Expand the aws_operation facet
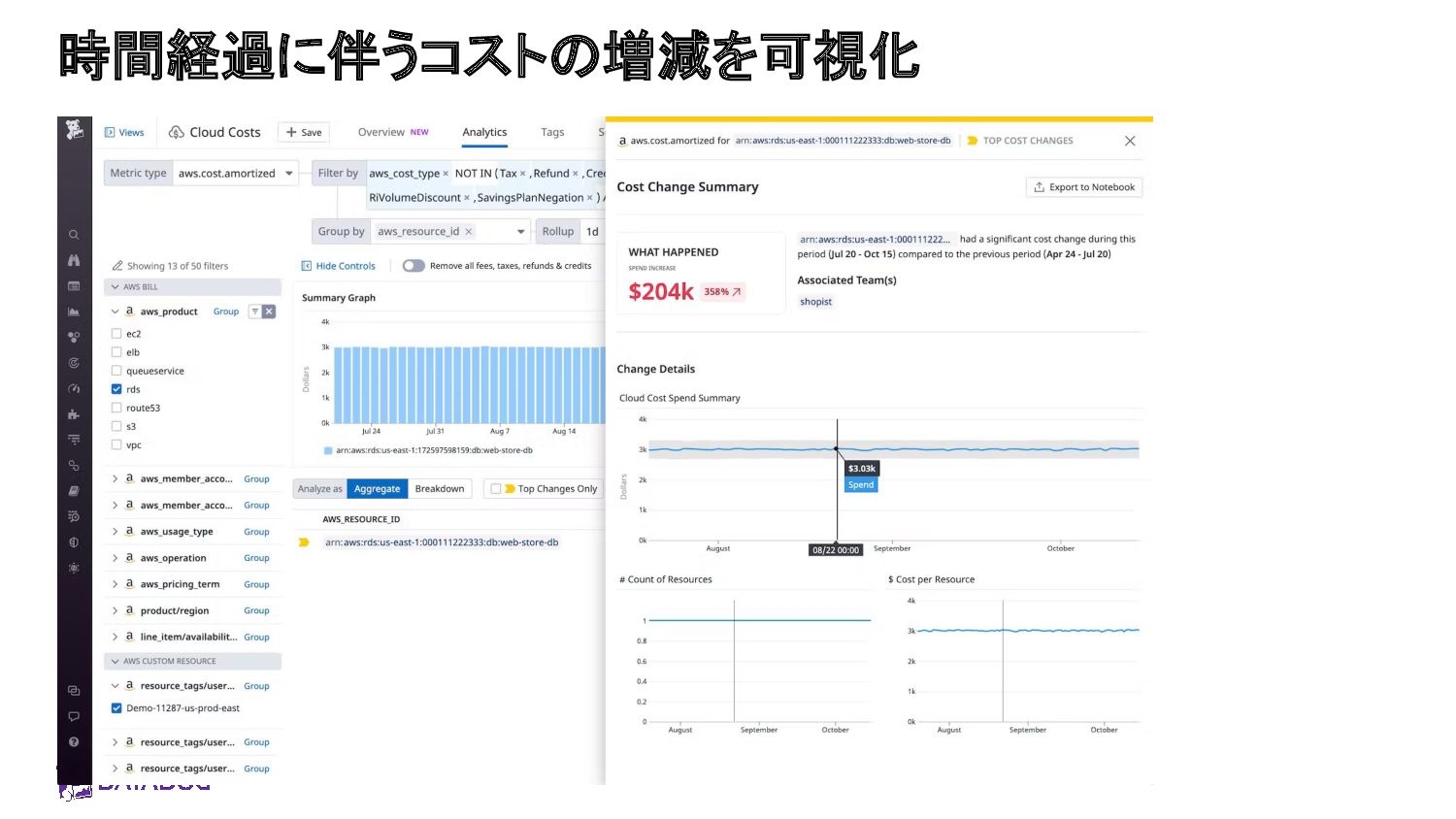Screen dimensions: 1456x819 [115, 558]
